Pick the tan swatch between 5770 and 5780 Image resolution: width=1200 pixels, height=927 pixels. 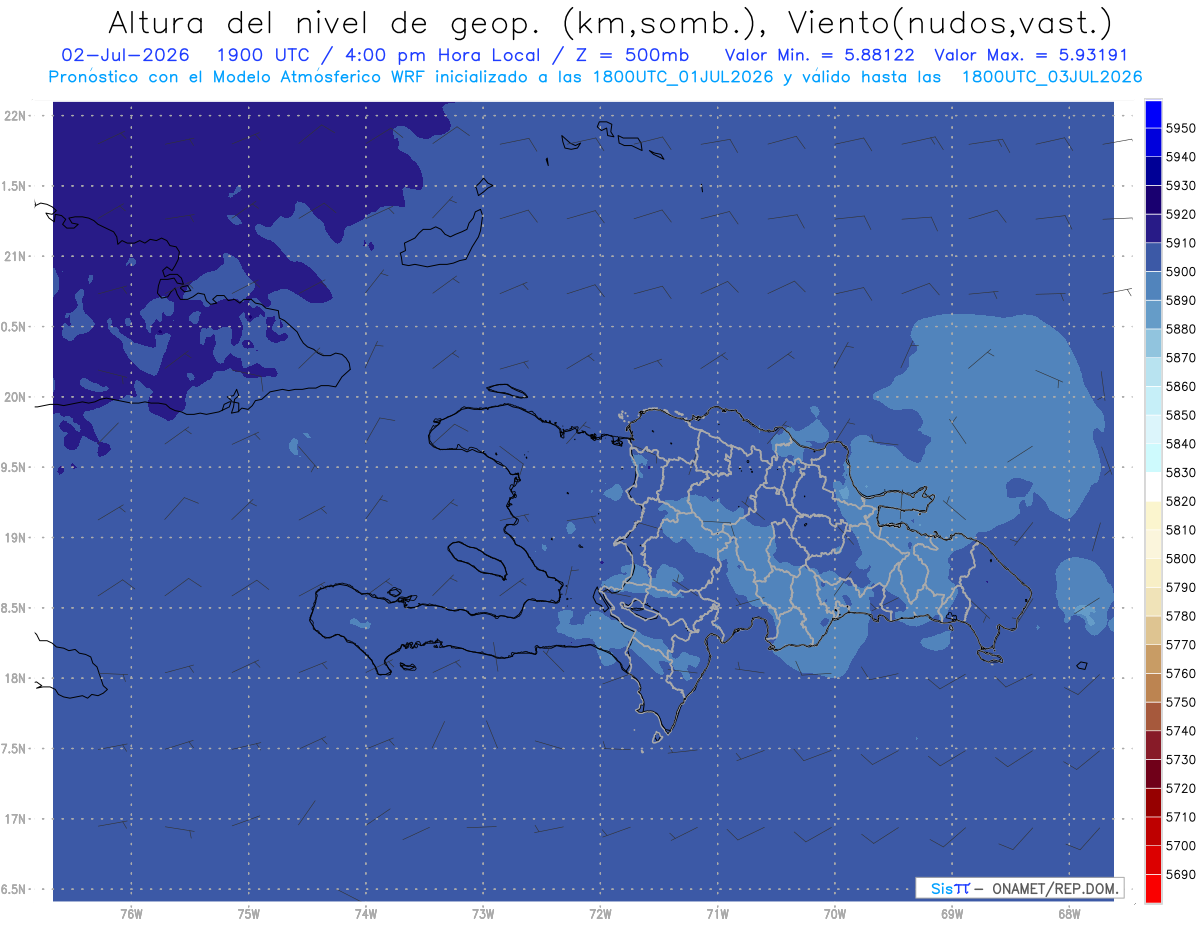(x=1152, y=630)
